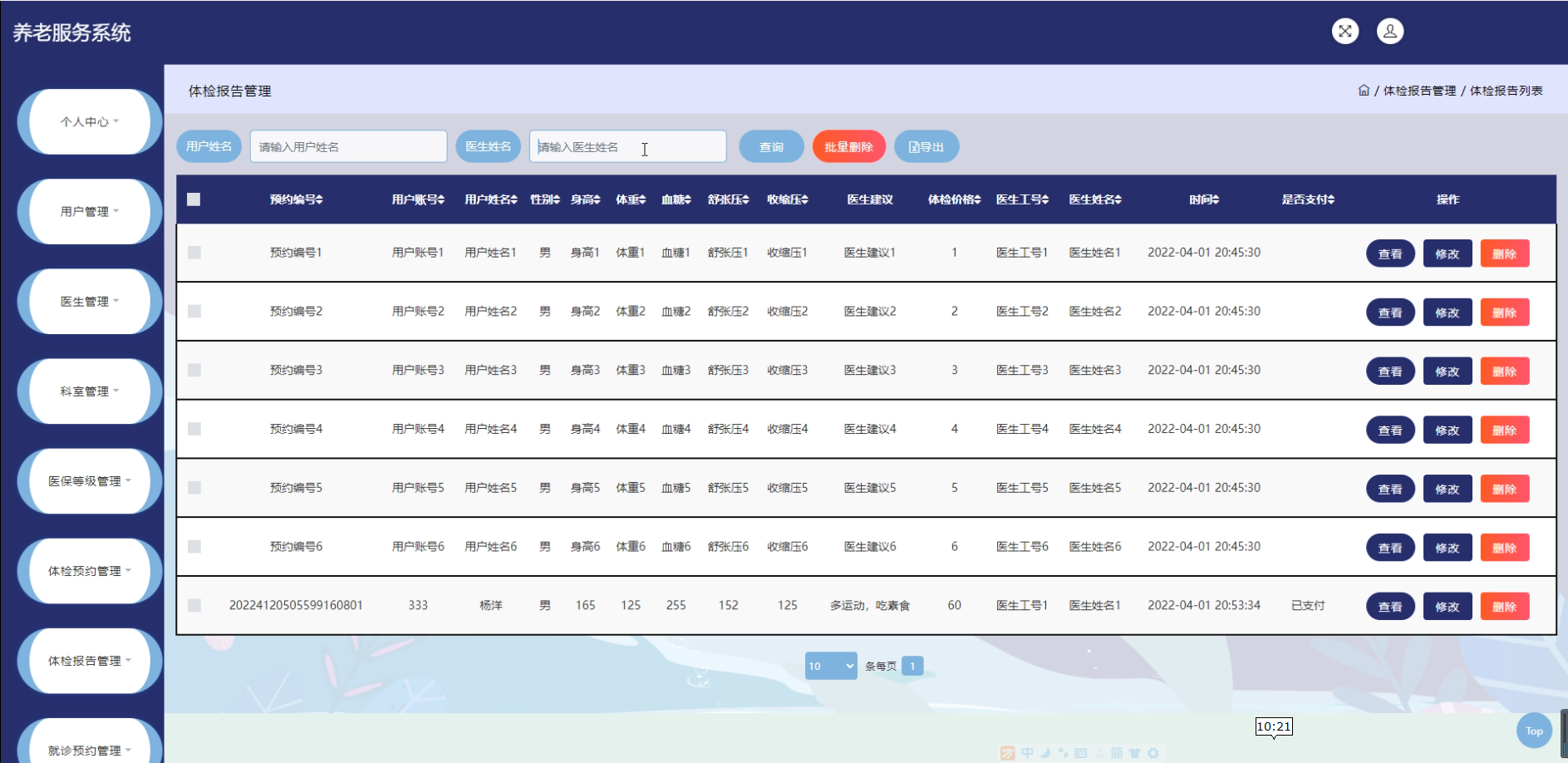Check the row checkbox for 预约编号2
This screenshot has width=1568, height=763.
pos(194,311)
